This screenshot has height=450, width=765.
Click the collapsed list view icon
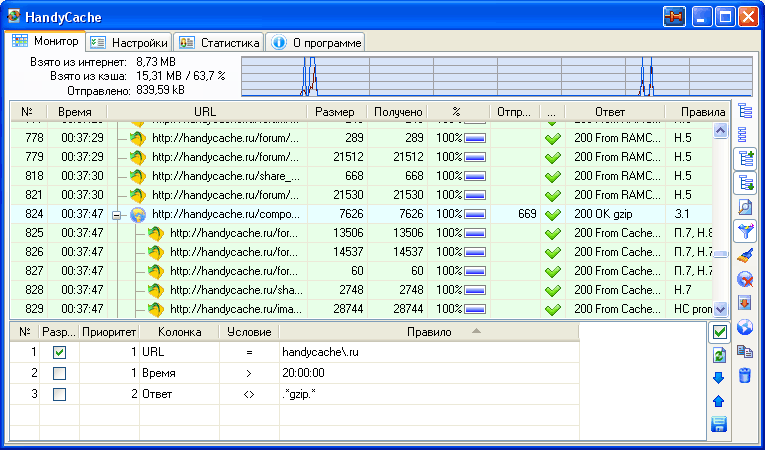745,134
